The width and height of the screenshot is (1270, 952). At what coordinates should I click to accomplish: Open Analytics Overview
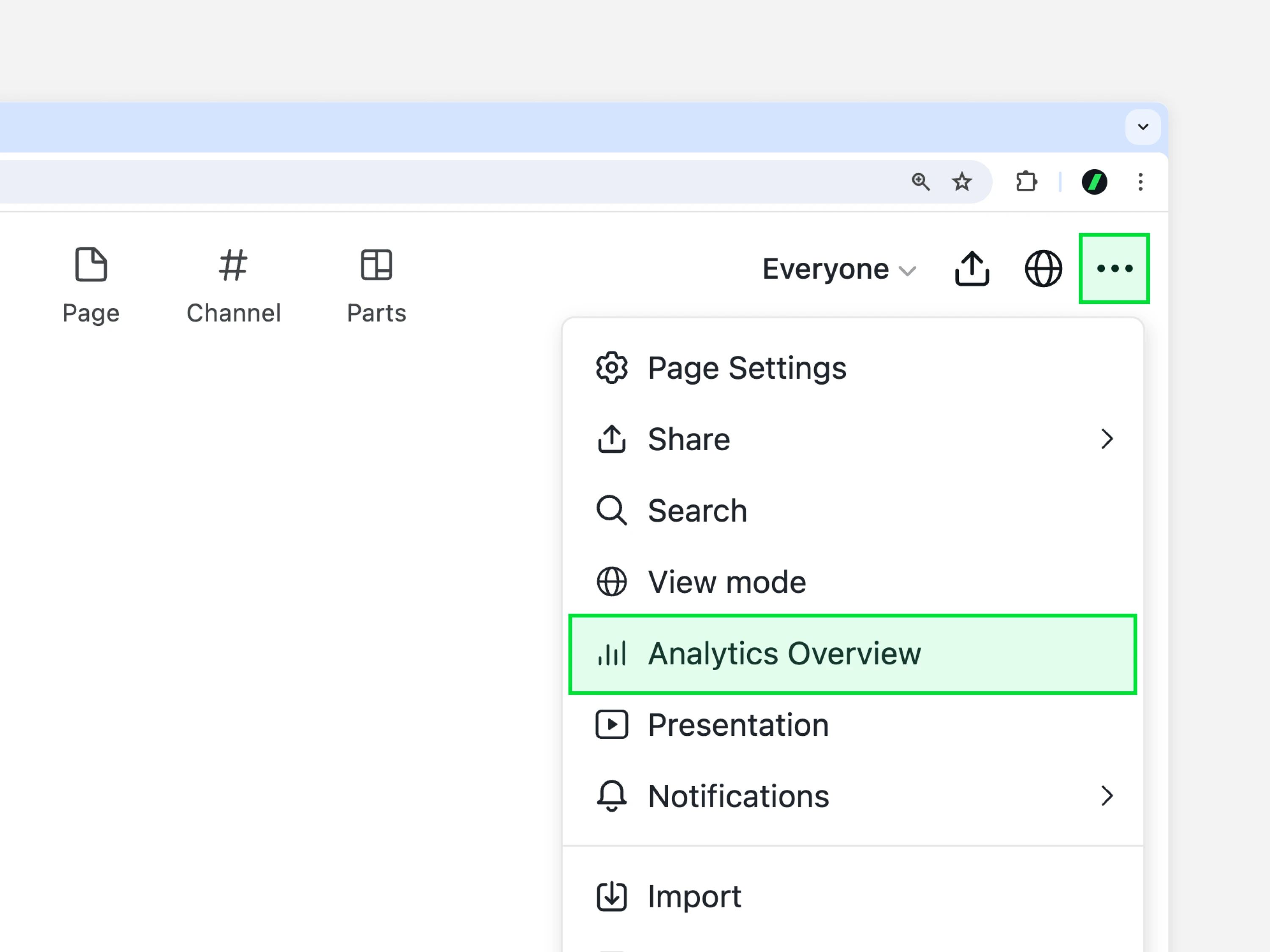coord(853,654)
